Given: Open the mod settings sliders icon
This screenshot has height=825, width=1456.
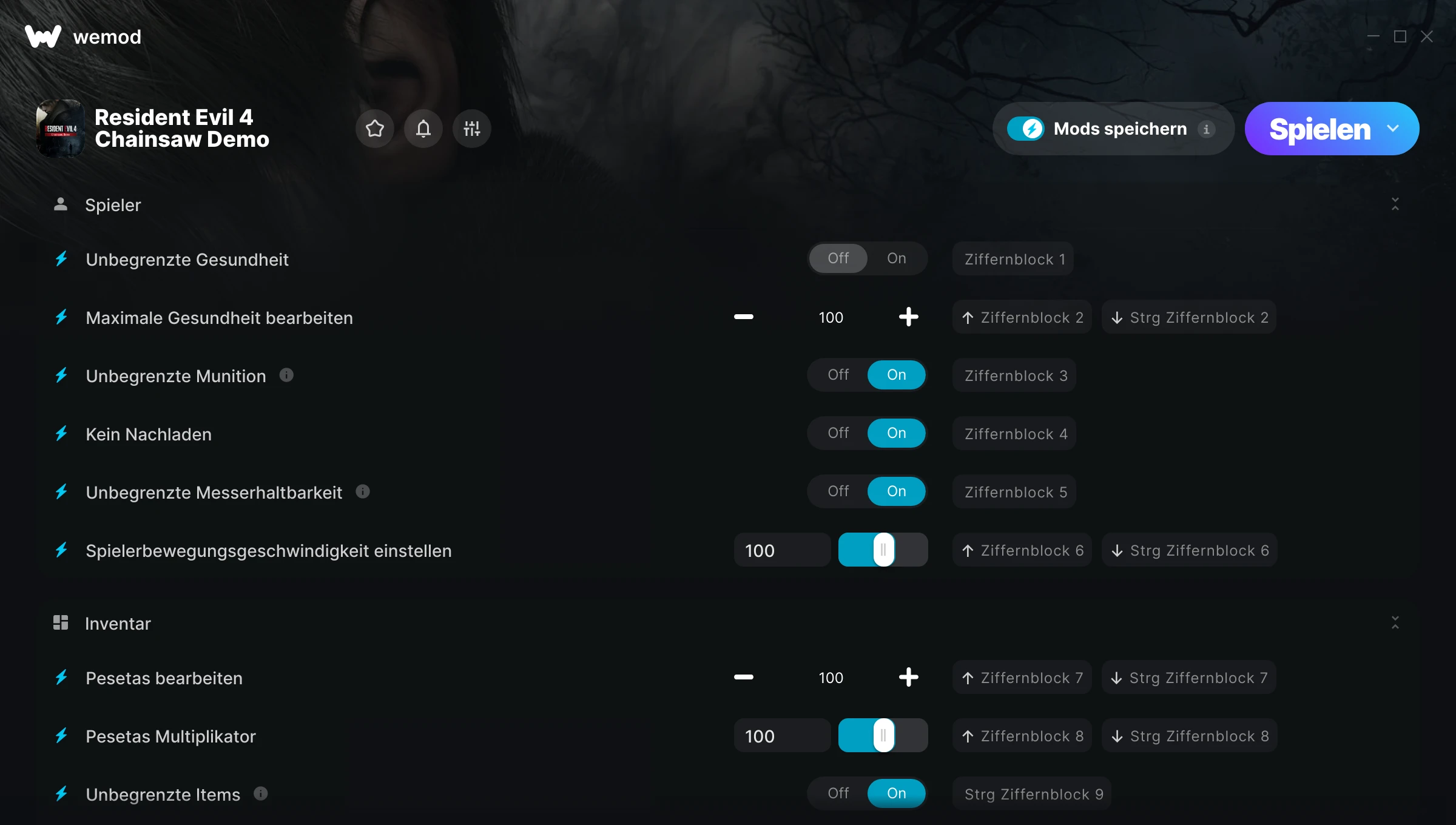Looking at the screenshot, I should pos(472,129).
